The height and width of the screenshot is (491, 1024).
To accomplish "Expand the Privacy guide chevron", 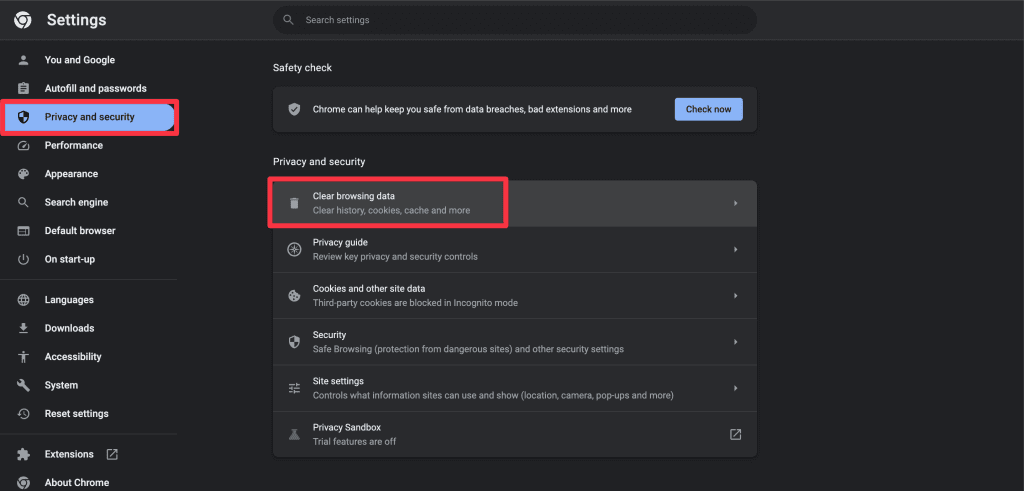I will click(735, 249).
